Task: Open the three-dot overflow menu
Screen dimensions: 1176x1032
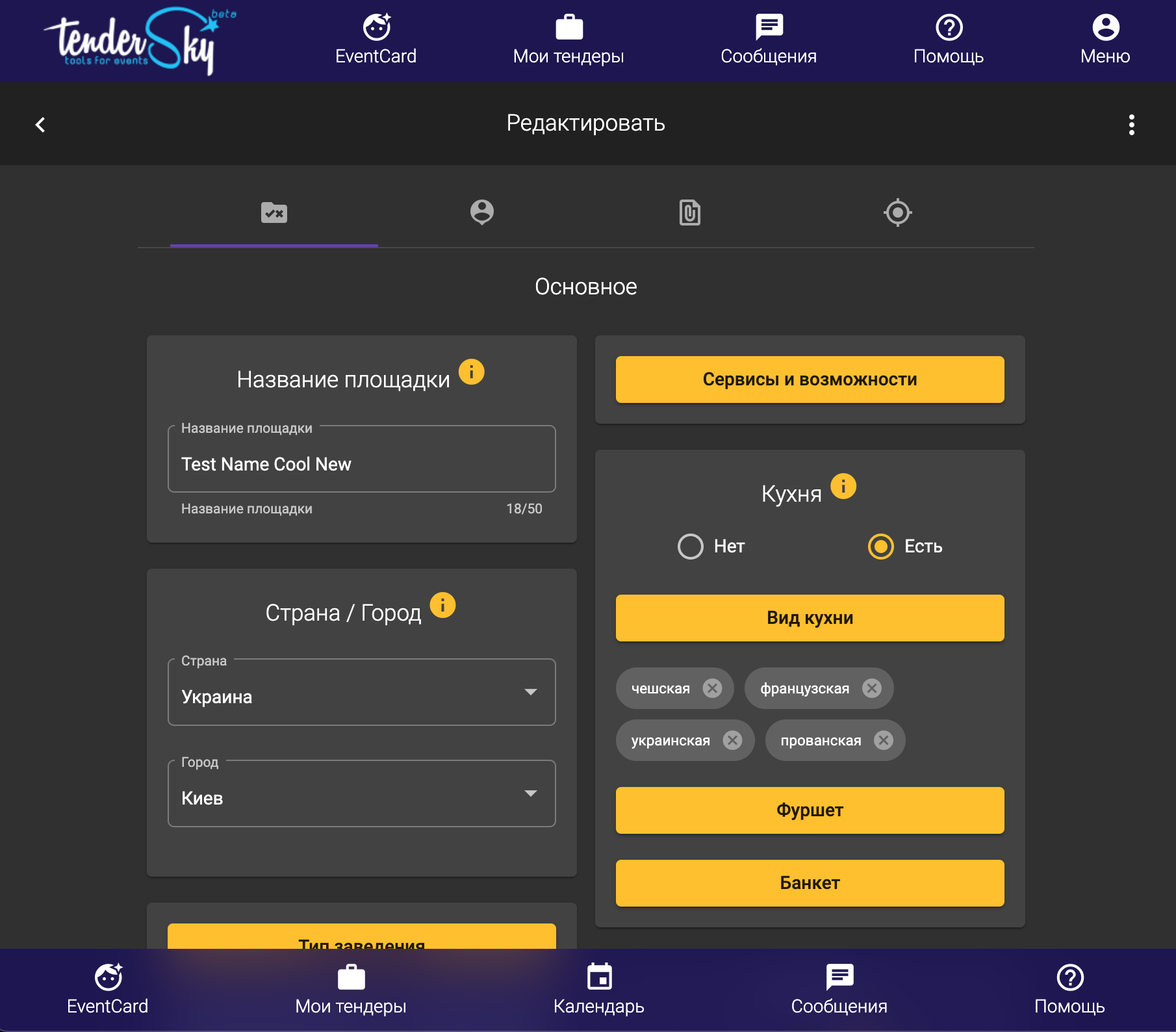Action: pos(1132,123)
